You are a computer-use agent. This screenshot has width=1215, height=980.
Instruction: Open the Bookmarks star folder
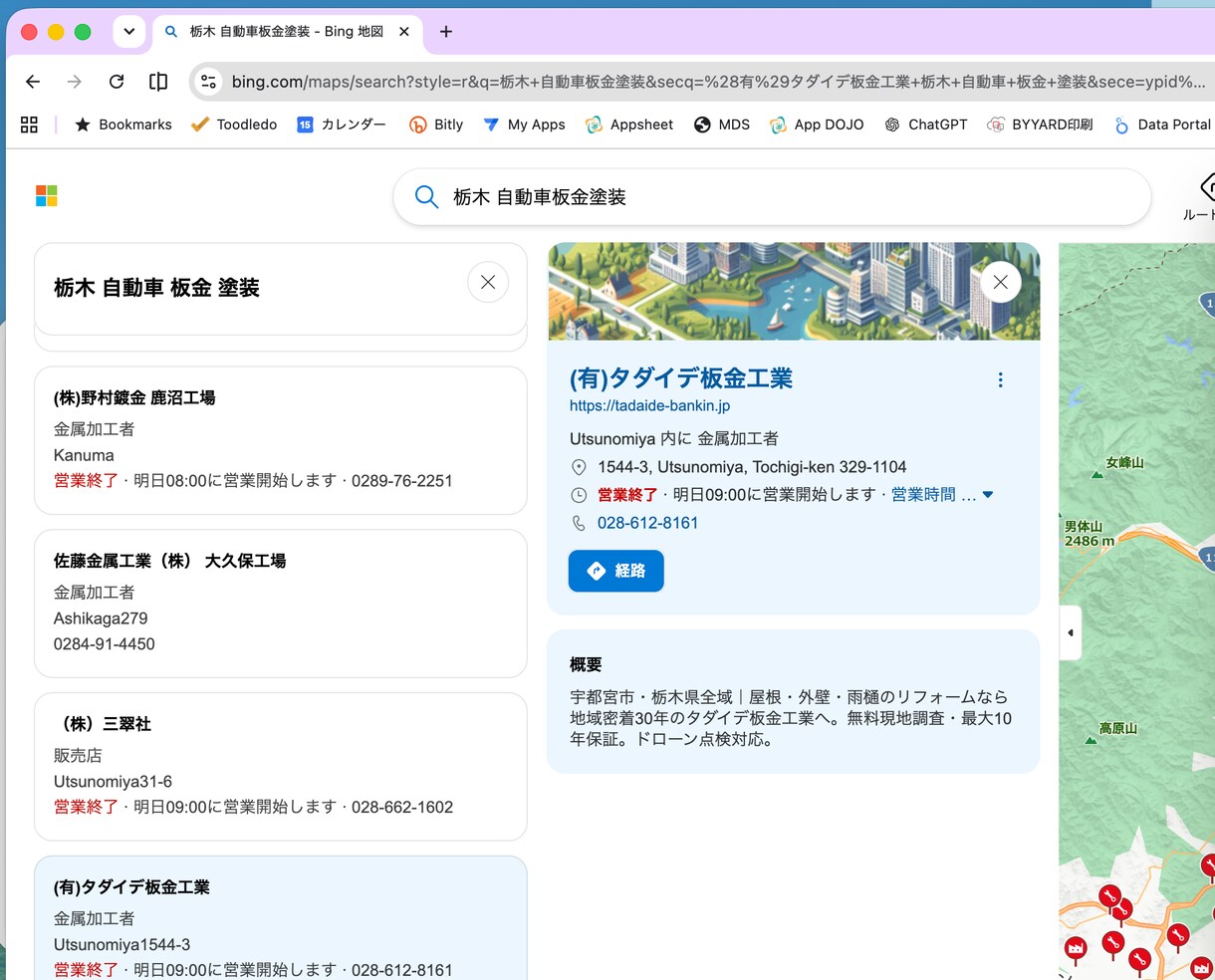(x=123, y=124)
